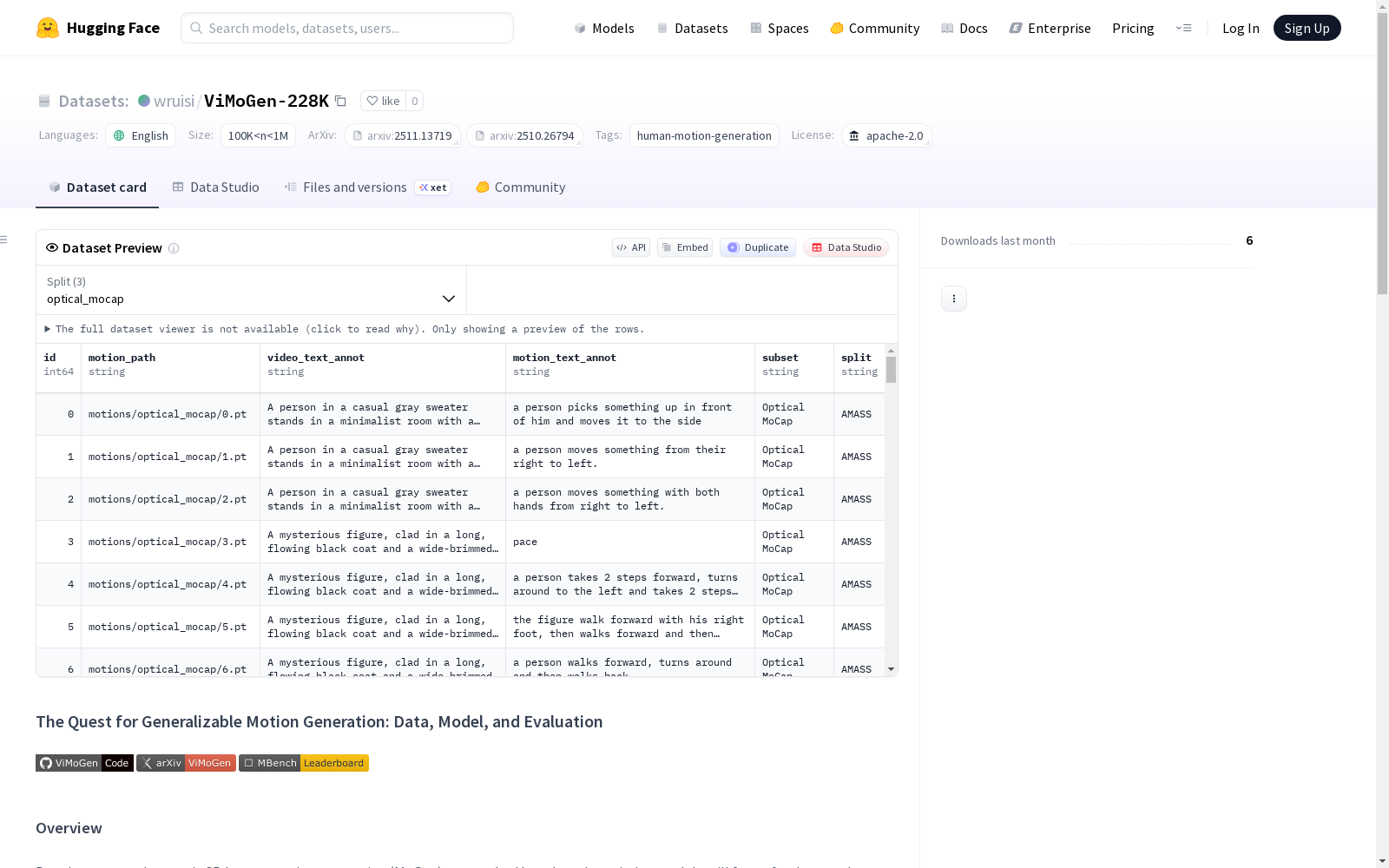Click the Duplicate button
This screenshot has width=1389, height=868.
click(x=758, y=247)
